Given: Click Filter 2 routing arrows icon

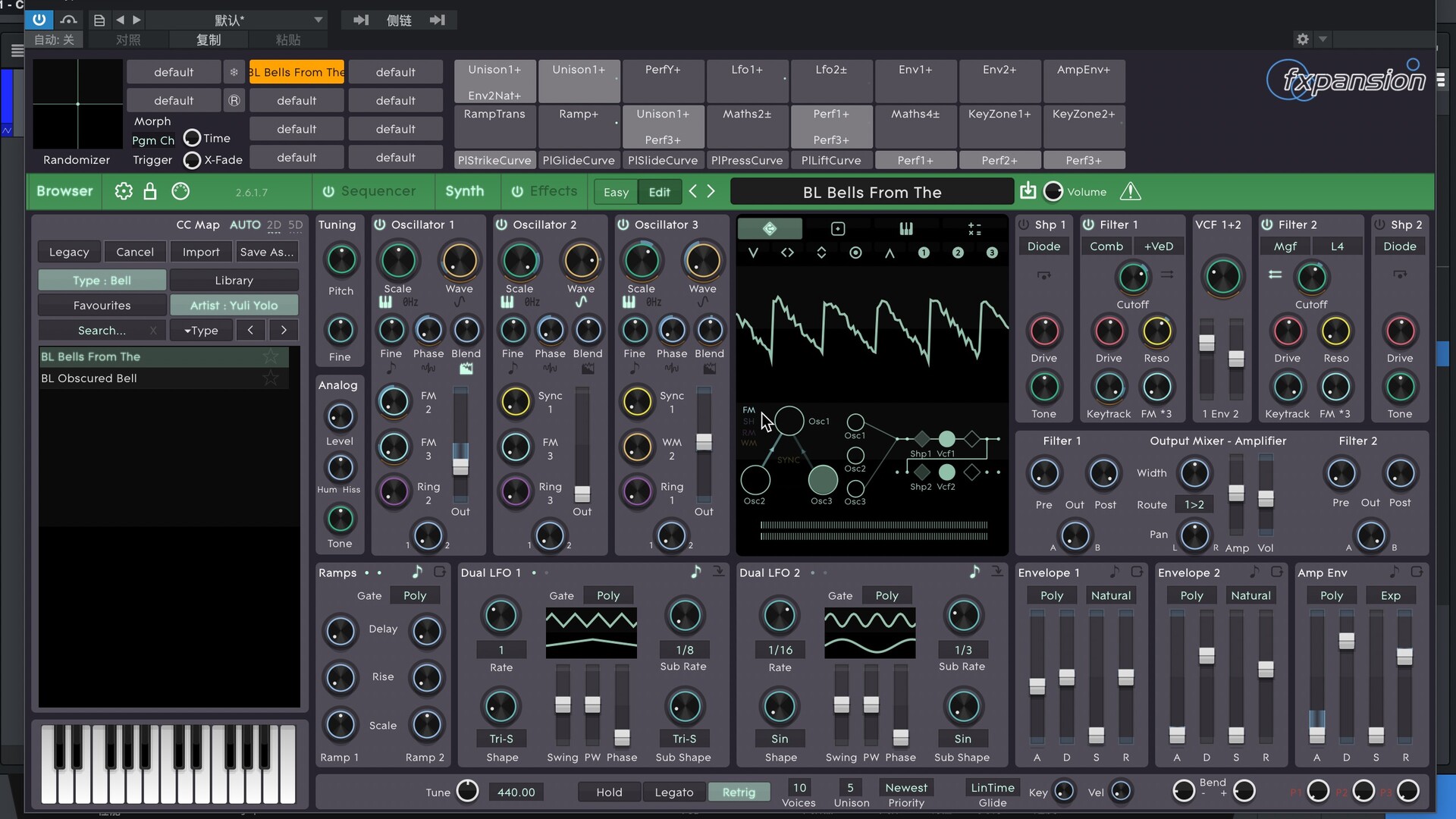Looking at the screenshot, I should [x=1275, y=275].
